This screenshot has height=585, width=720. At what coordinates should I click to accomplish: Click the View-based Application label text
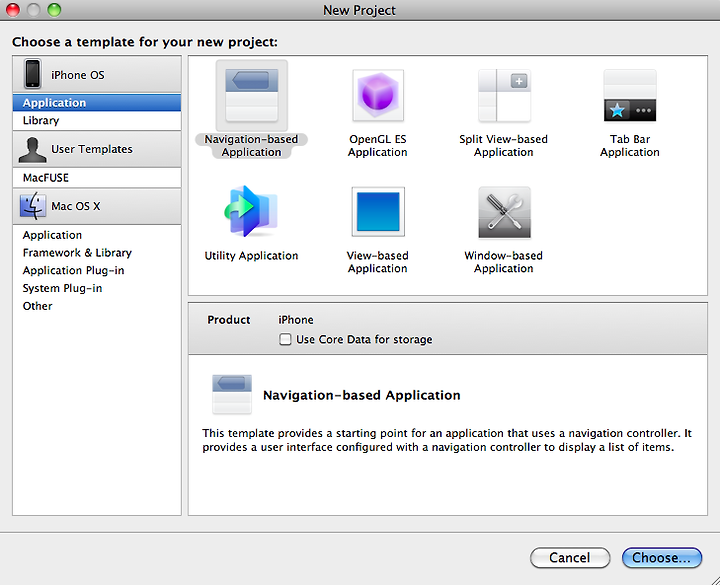[x=377, y=262]
